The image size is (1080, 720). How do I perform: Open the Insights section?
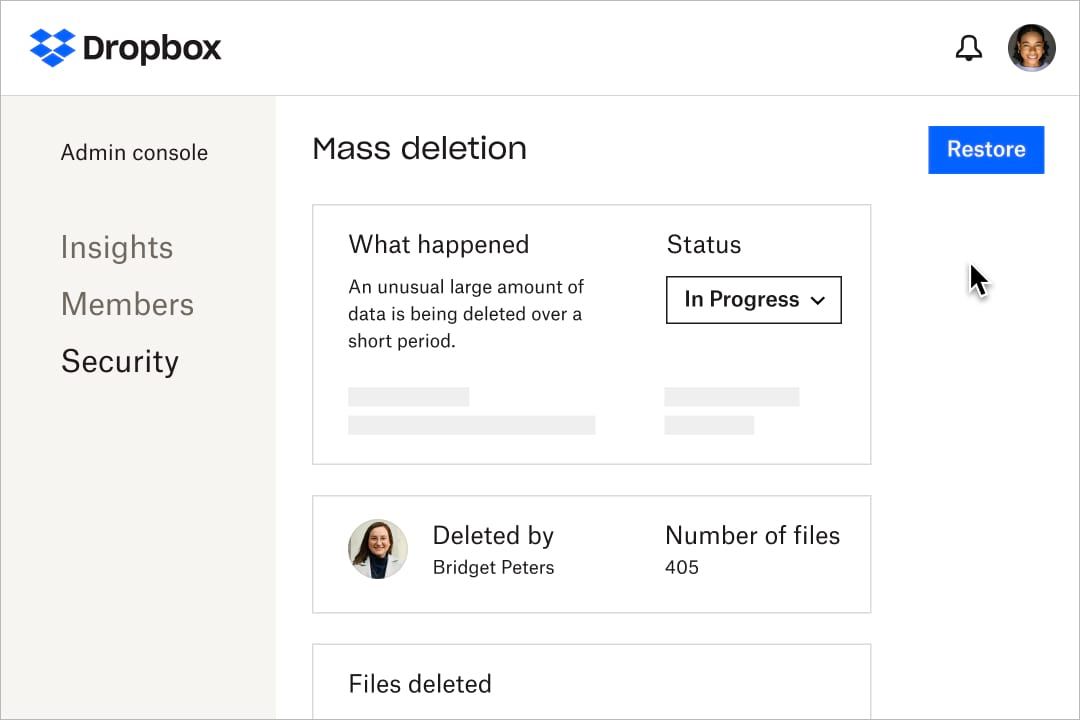pyautogui.click(x=117, y=248)
